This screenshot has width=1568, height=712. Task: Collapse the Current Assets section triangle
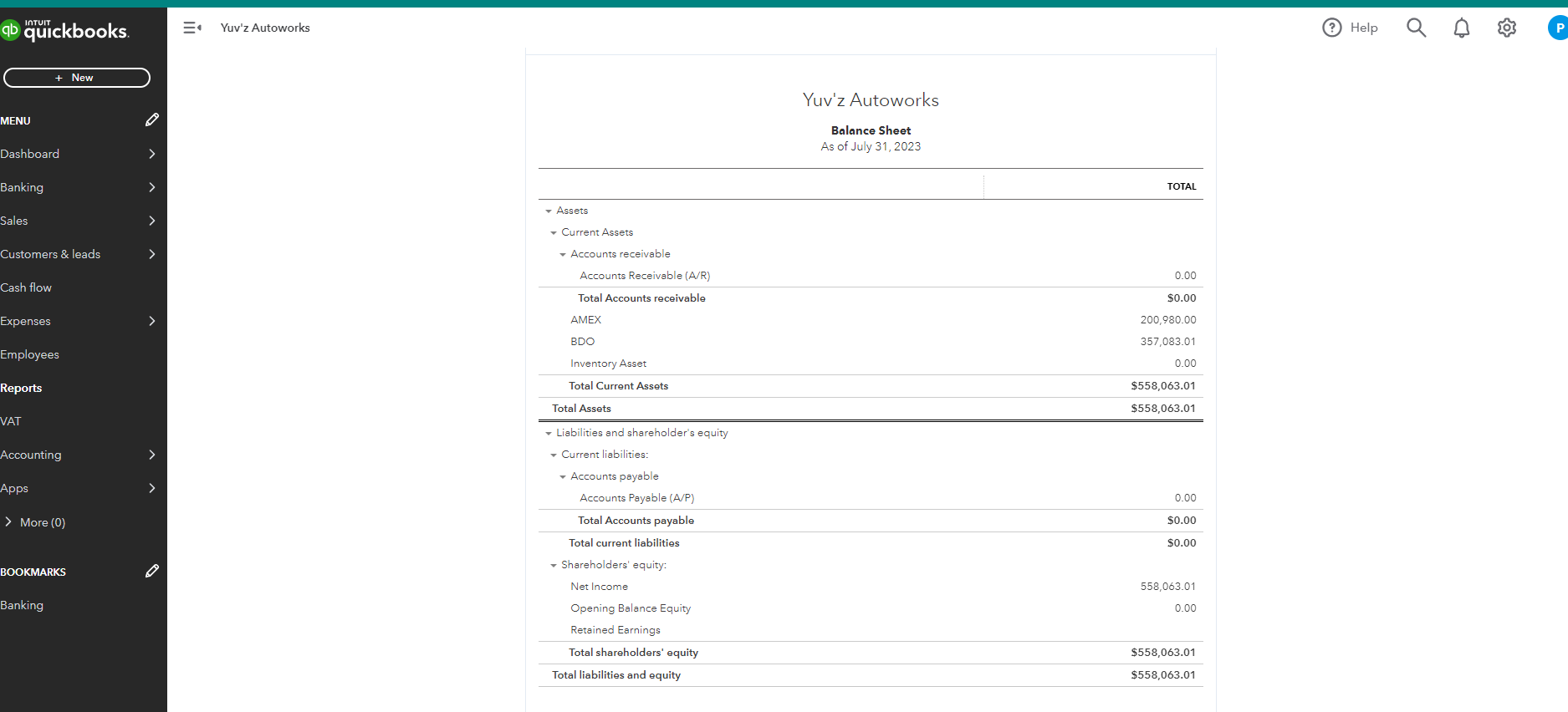point(554,233)
